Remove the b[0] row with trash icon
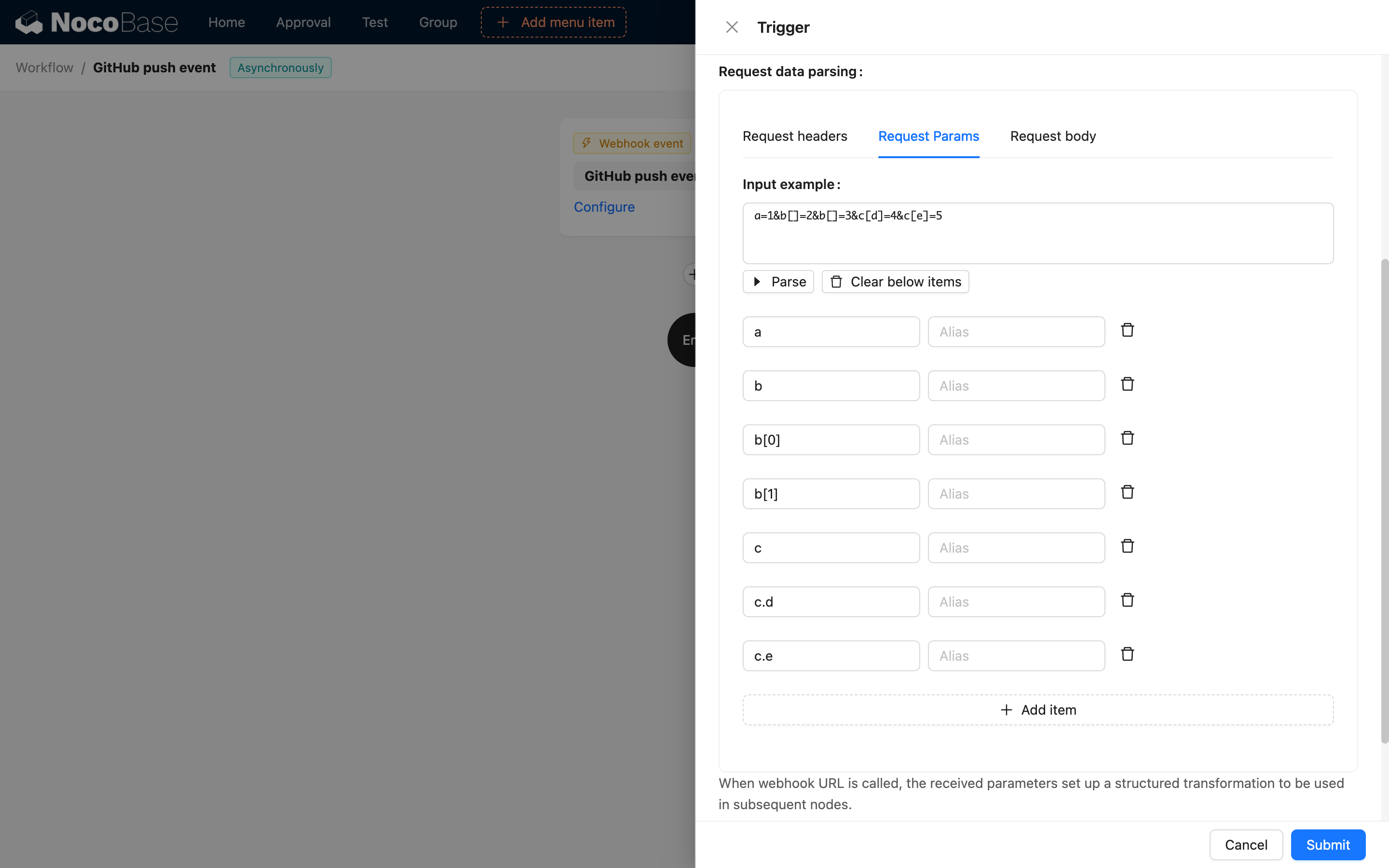 pyautogui.click(x=1127, y=438)
